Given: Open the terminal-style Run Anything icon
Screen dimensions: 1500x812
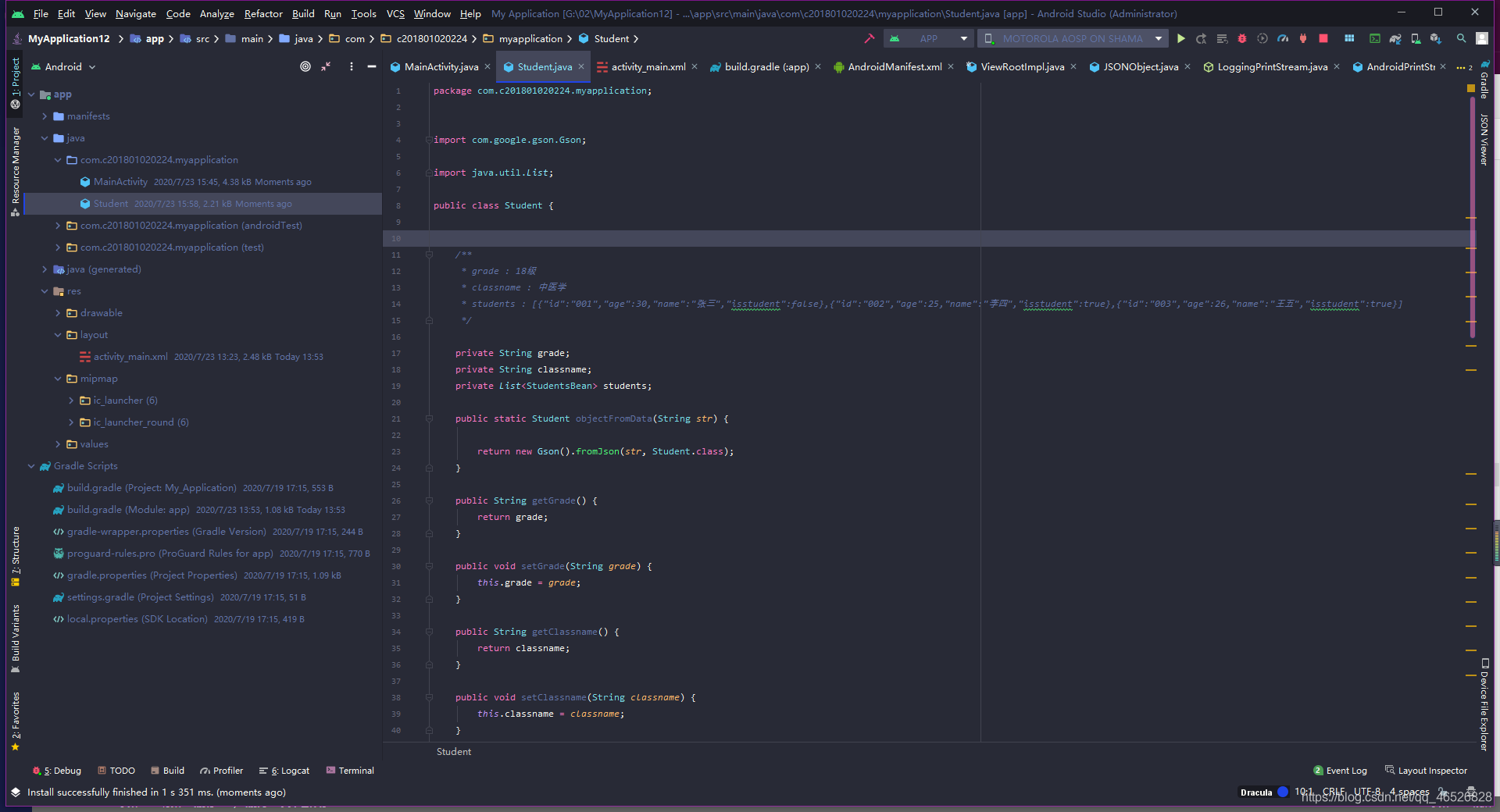Looking at the screenshot, I should 1375,38.
